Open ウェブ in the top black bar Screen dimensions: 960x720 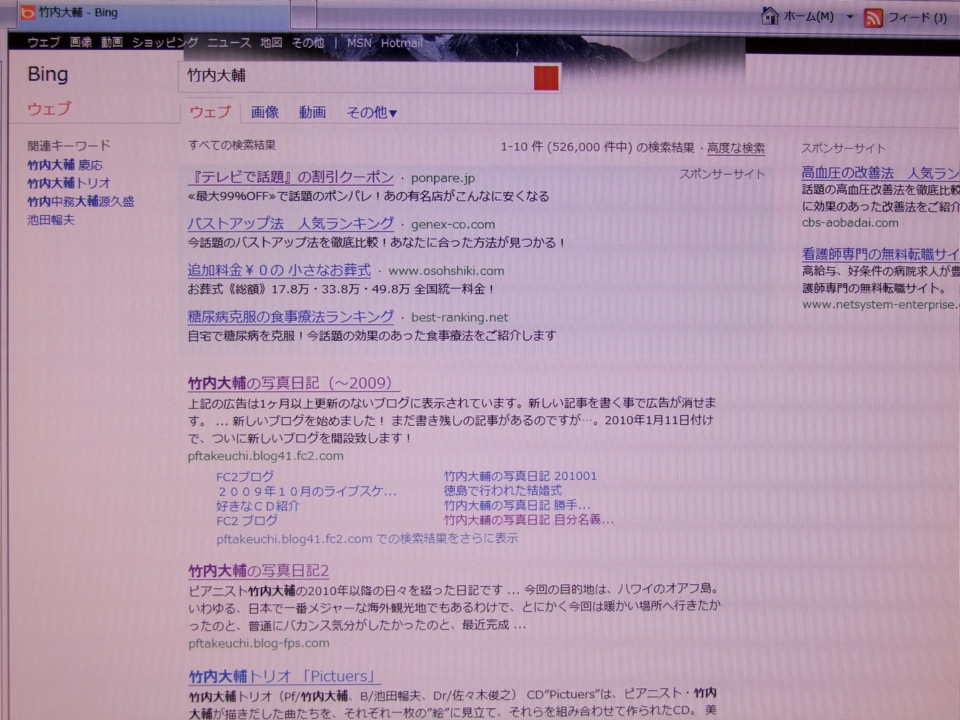43,42
